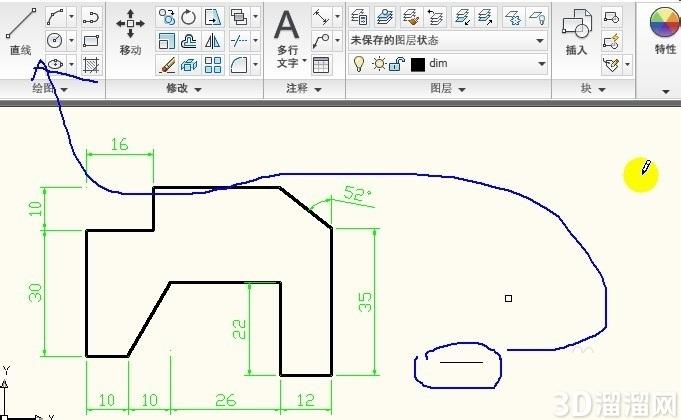This screenshot has width=681, height=420.
Task: Open the Multiline Text (多行文字) tool
Action: point(287,39)
